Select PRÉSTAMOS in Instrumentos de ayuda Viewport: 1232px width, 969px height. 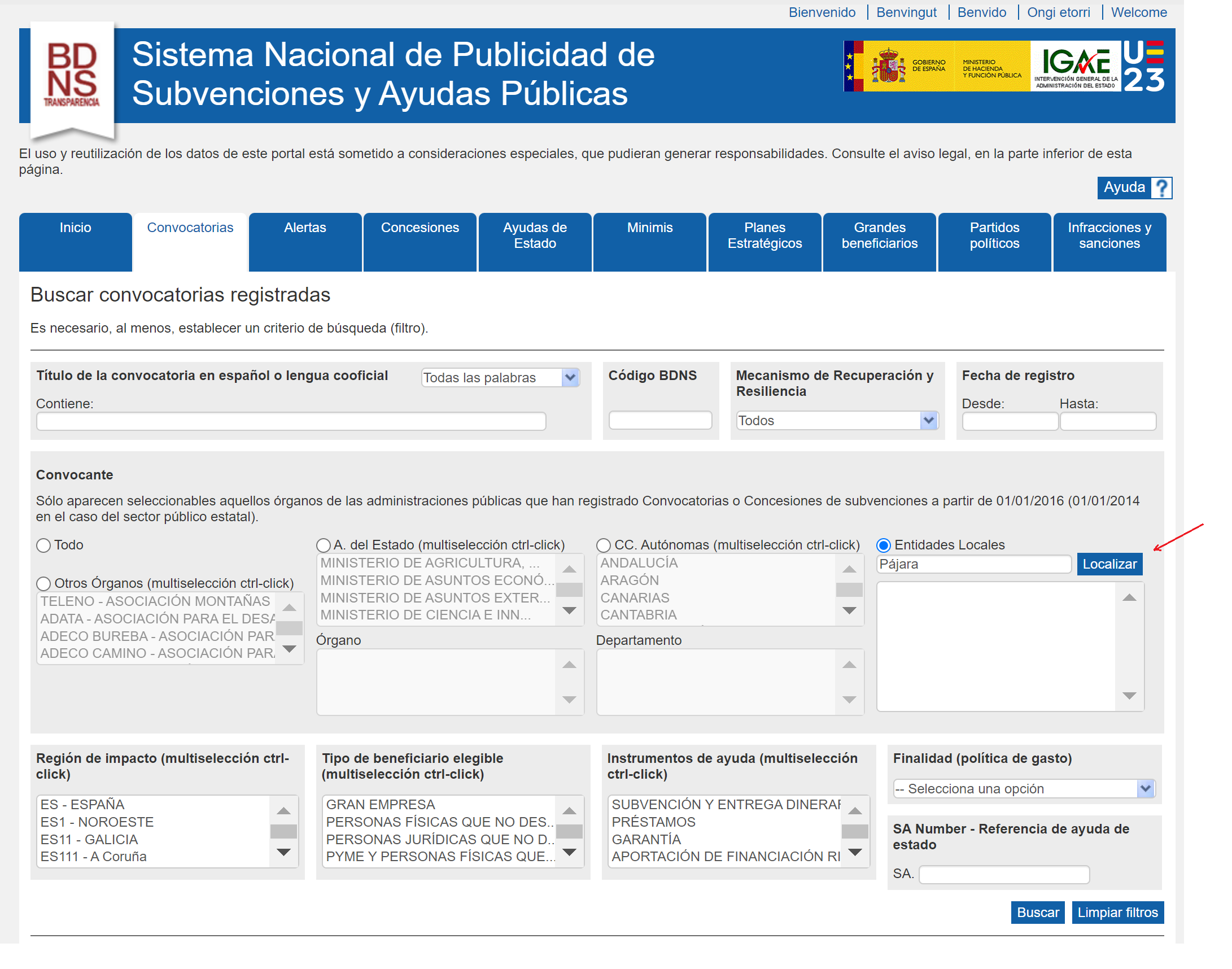click(x=653, y=822)
